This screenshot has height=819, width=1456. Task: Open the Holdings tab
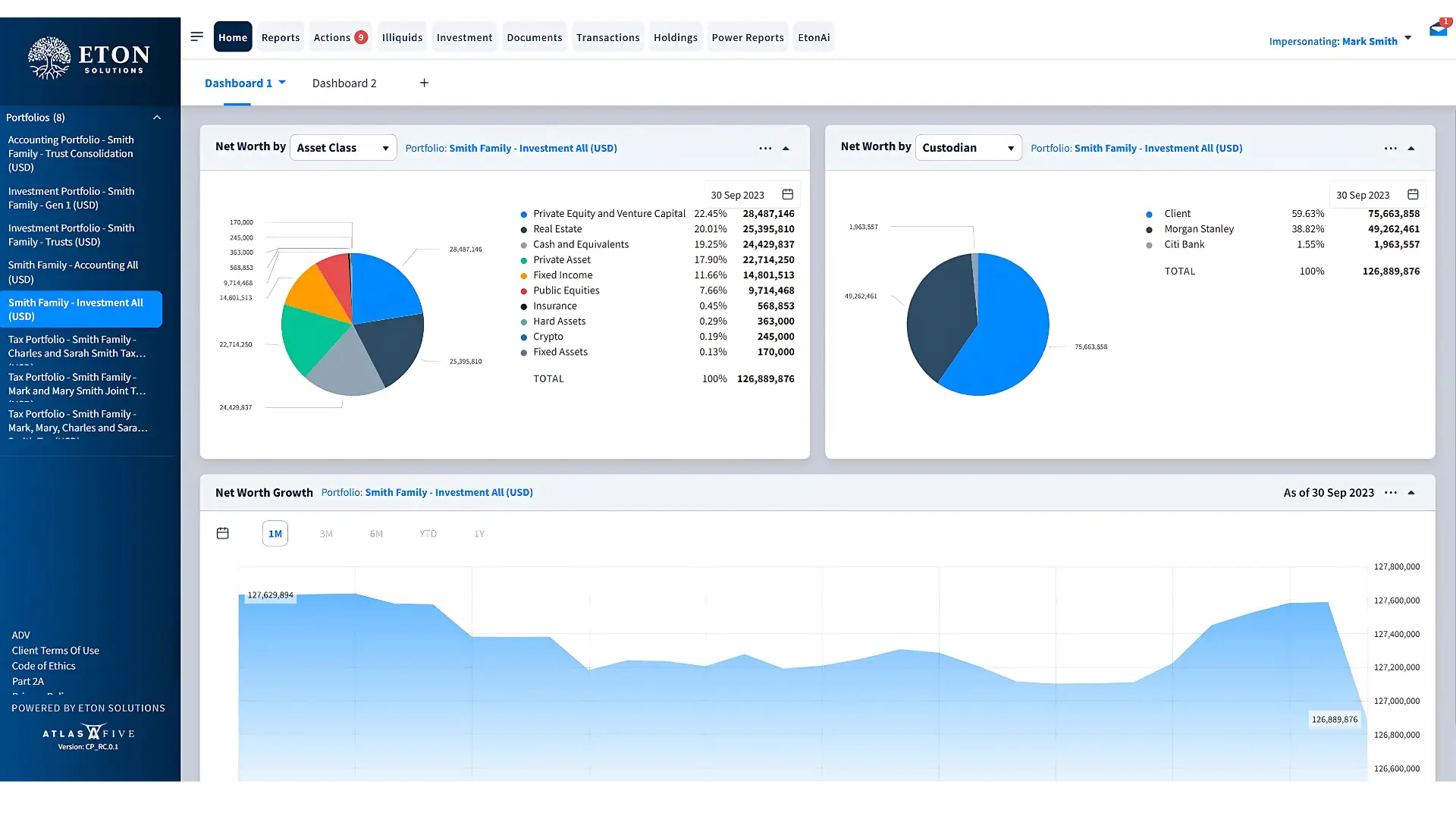[676, 37]
